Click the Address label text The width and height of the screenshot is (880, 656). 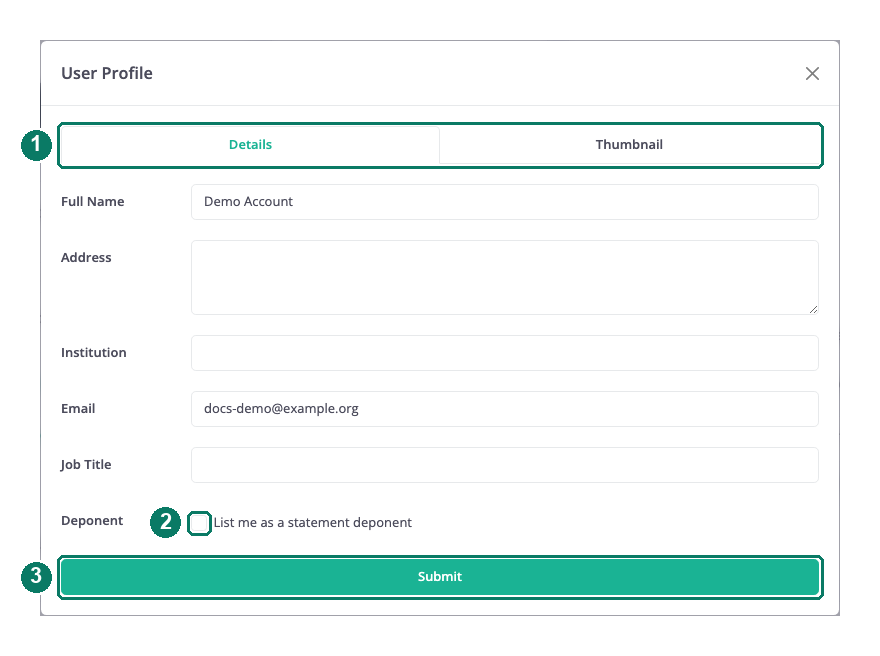click(x=86, y=258)
